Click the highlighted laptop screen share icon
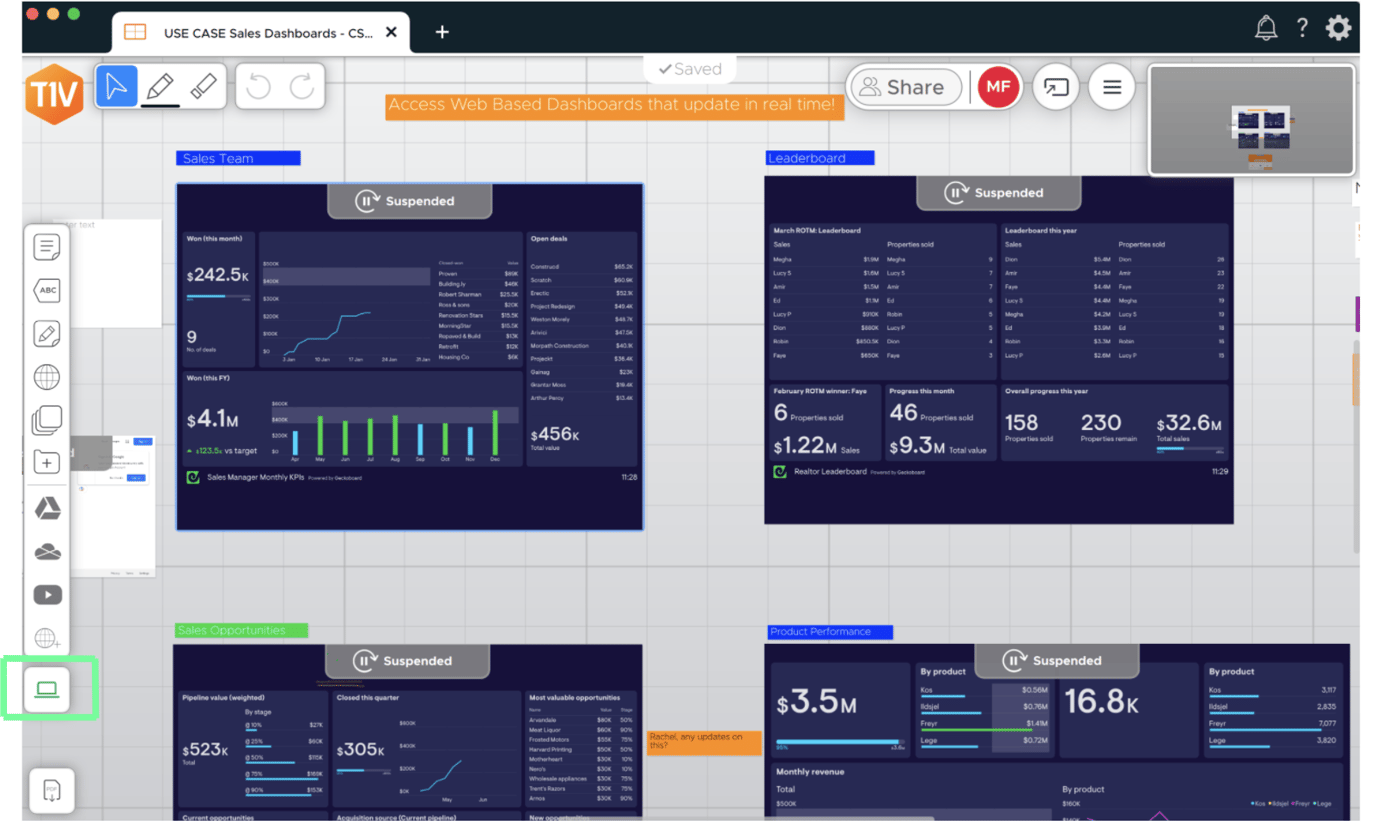 (x=47, y=689)
